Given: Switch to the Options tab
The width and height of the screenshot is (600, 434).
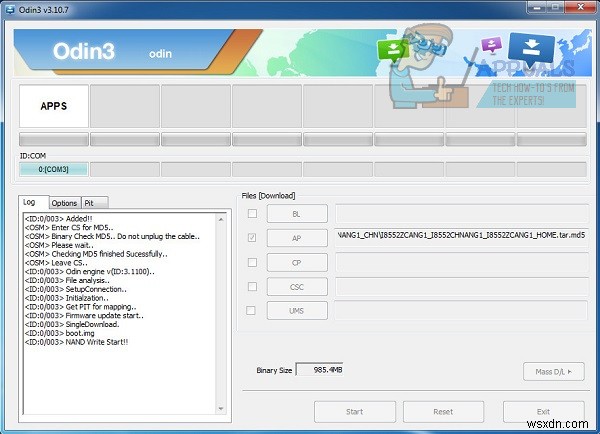Looking at the screenshot, I should tap(65, 203).
